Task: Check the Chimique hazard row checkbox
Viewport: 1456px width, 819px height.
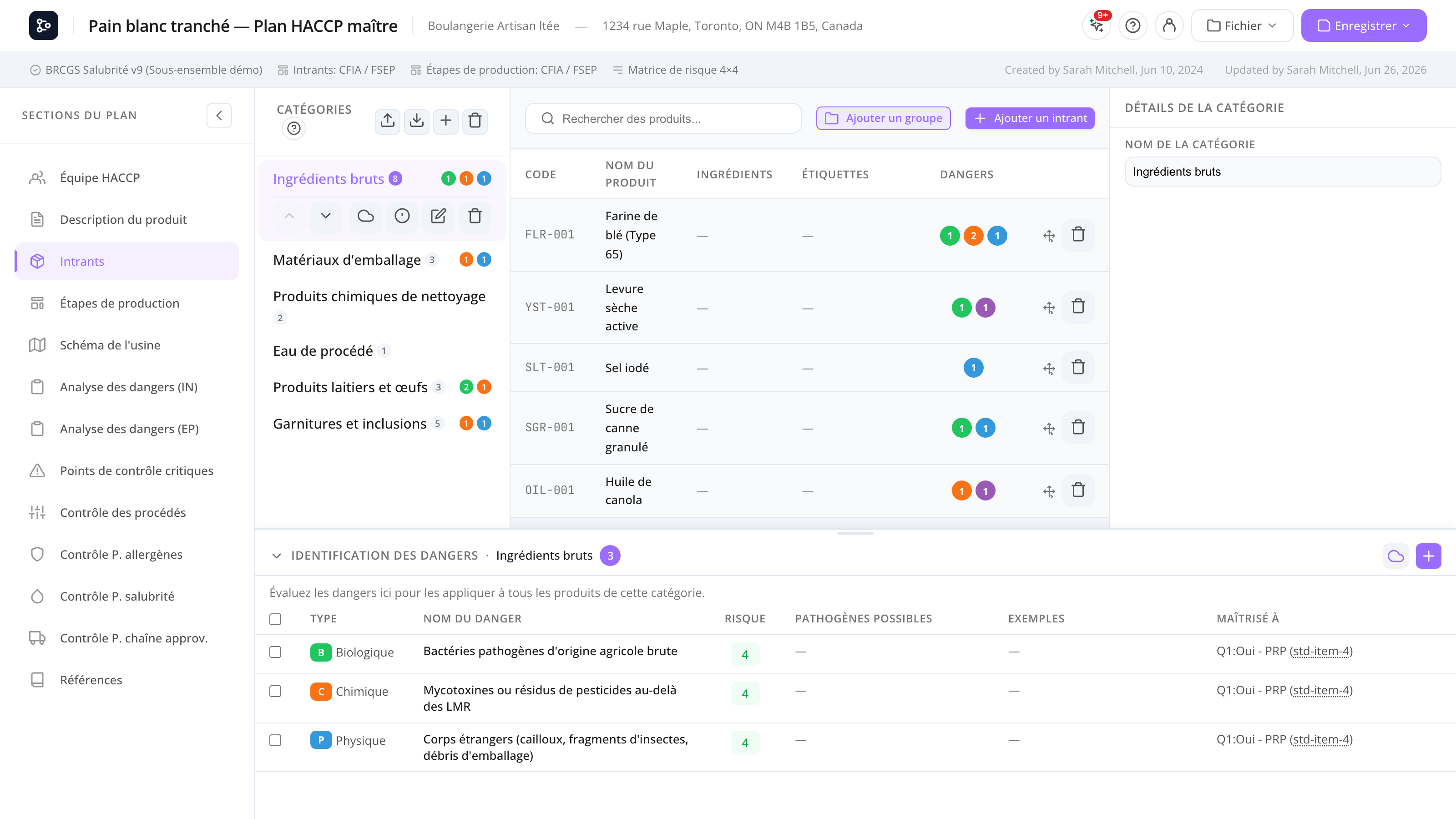Action: click(x=275, y=691)
